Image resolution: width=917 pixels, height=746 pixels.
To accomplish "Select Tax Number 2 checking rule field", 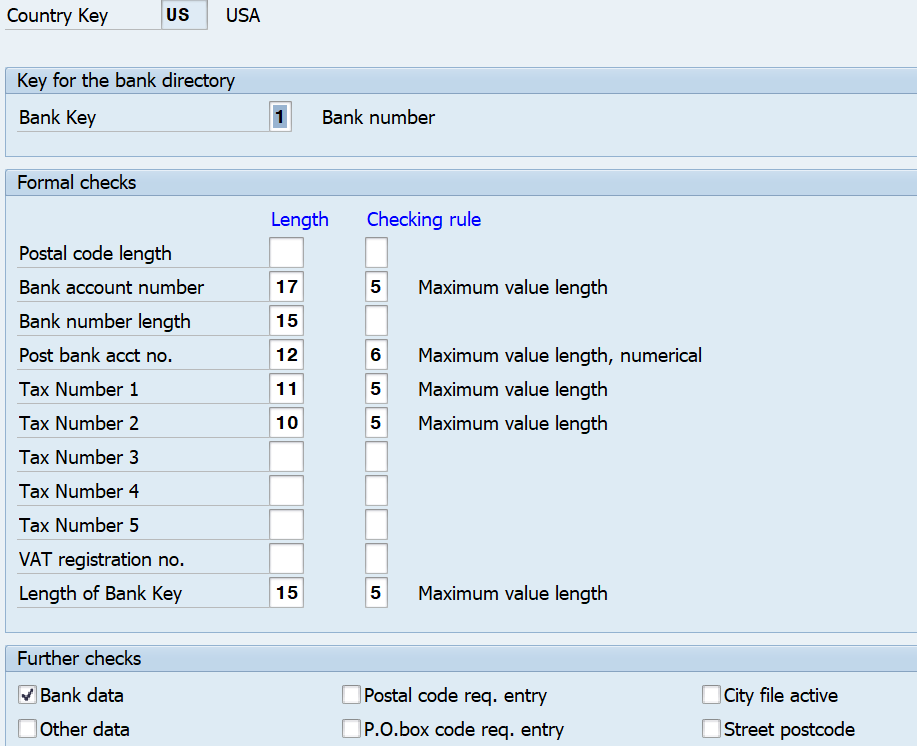I will [x=376, y=423].
